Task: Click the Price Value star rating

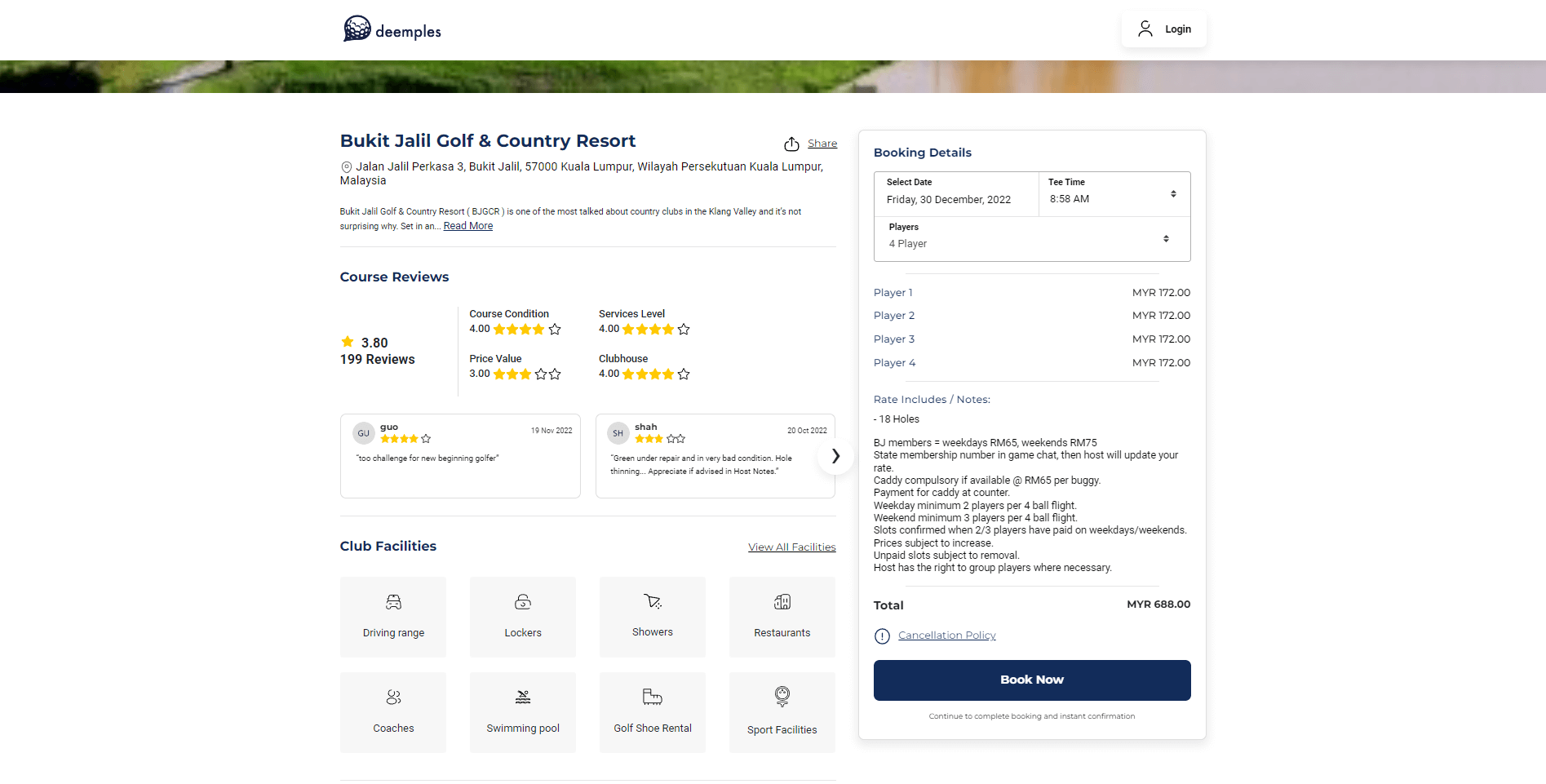Action: tap(527, 374)
